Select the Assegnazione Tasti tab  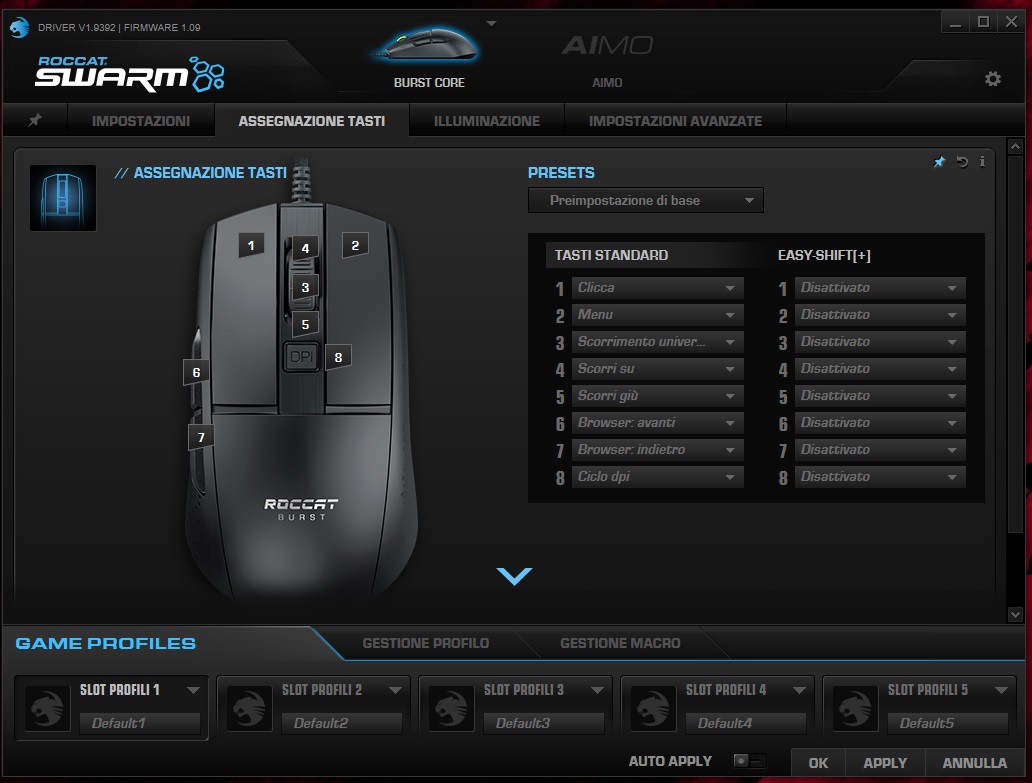(x=312, y=120)
